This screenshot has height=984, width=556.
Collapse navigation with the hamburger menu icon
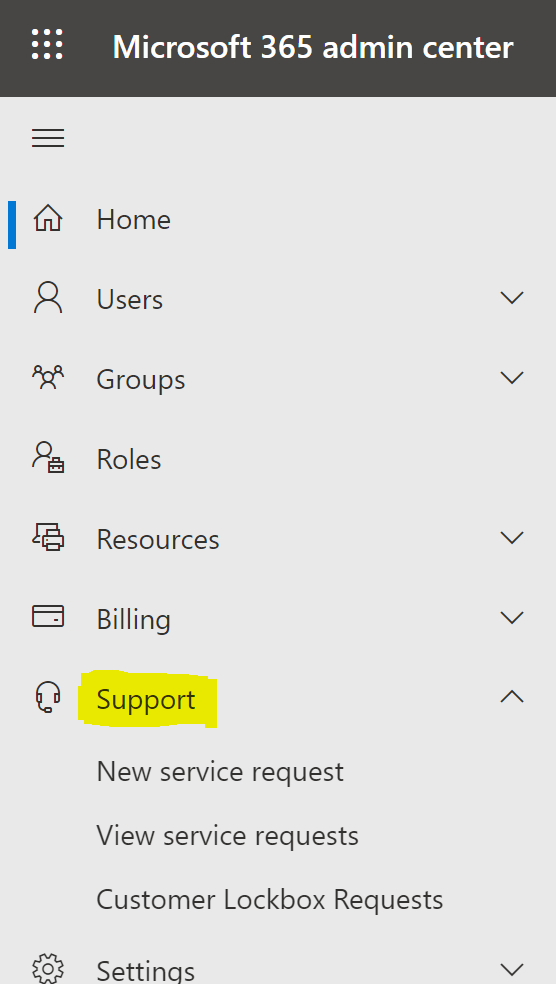48,137
